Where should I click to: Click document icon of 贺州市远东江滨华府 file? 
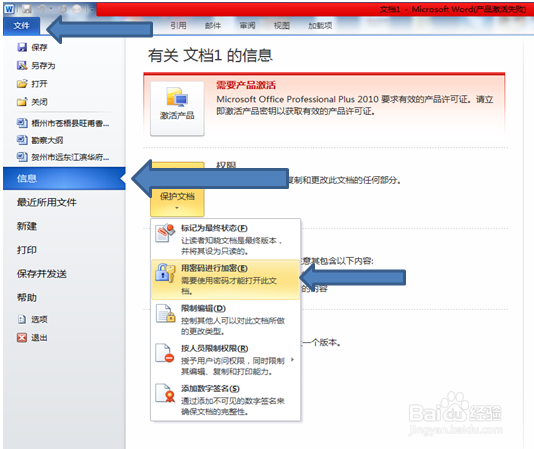(x=22, y=157)
